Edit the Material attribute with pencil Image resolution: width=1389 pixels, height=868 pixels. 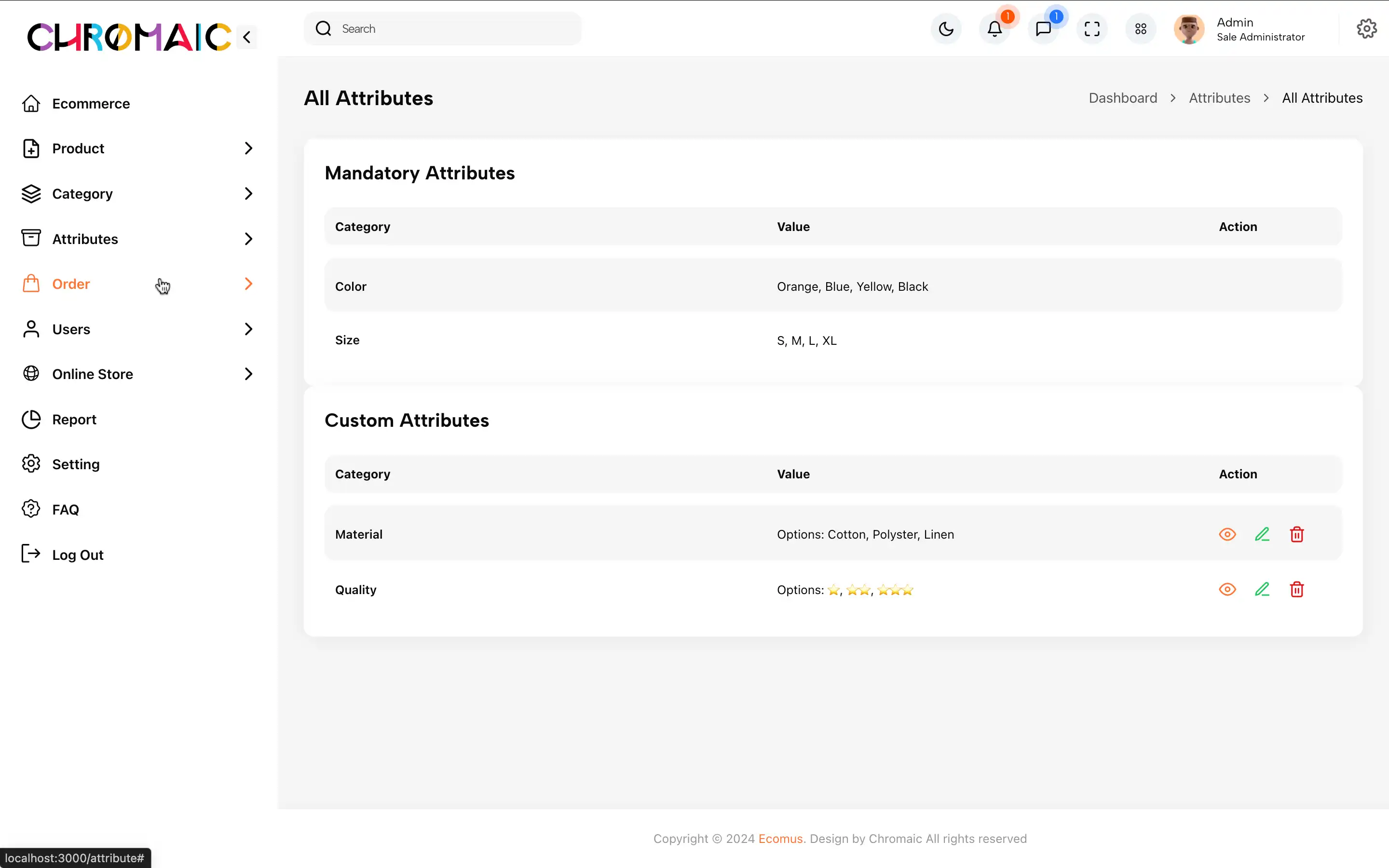pyautogui.click(x=1262, y=534)
